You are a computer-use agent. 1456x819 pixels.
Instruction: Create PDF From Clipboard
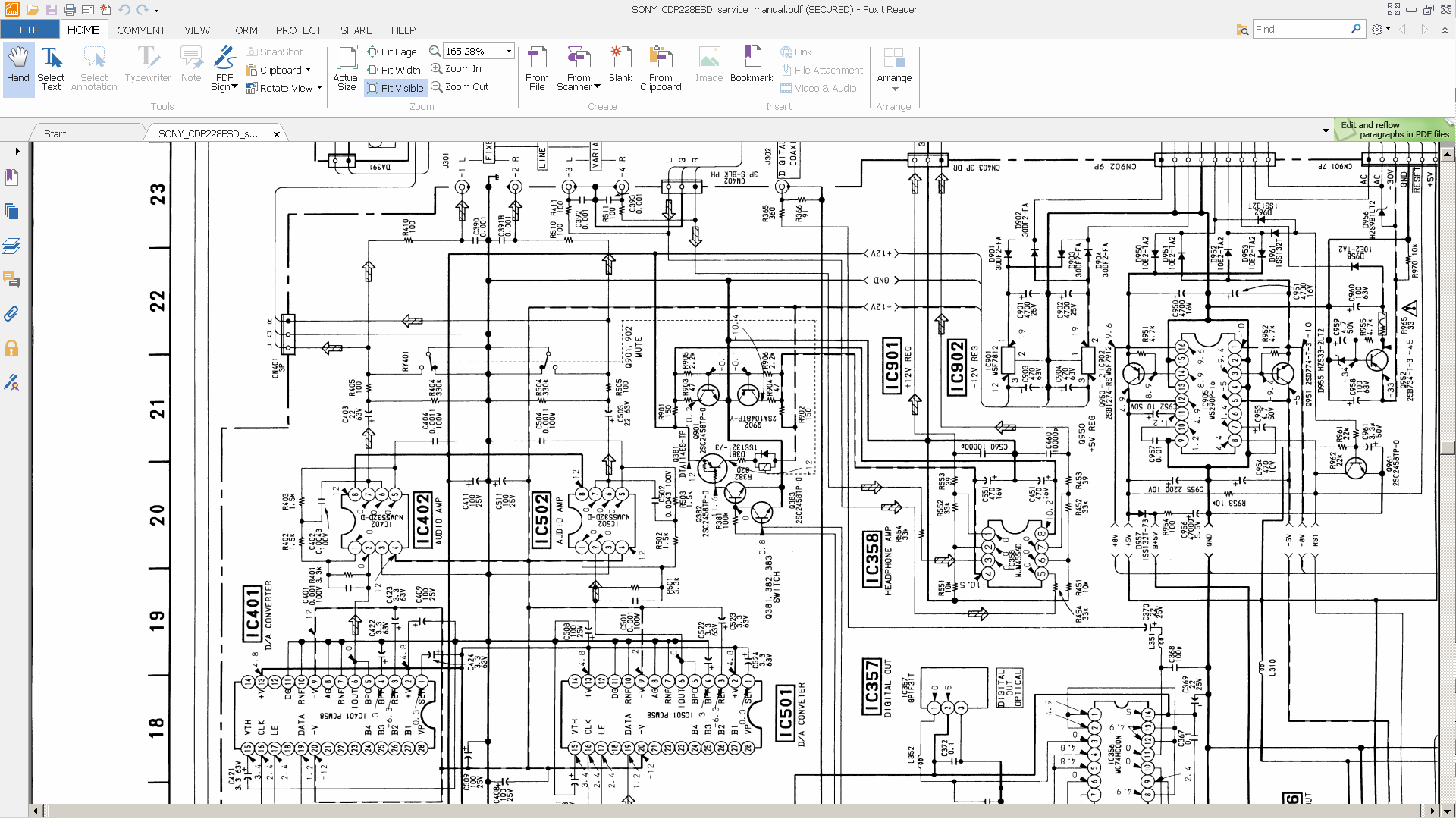click(661, 70)
